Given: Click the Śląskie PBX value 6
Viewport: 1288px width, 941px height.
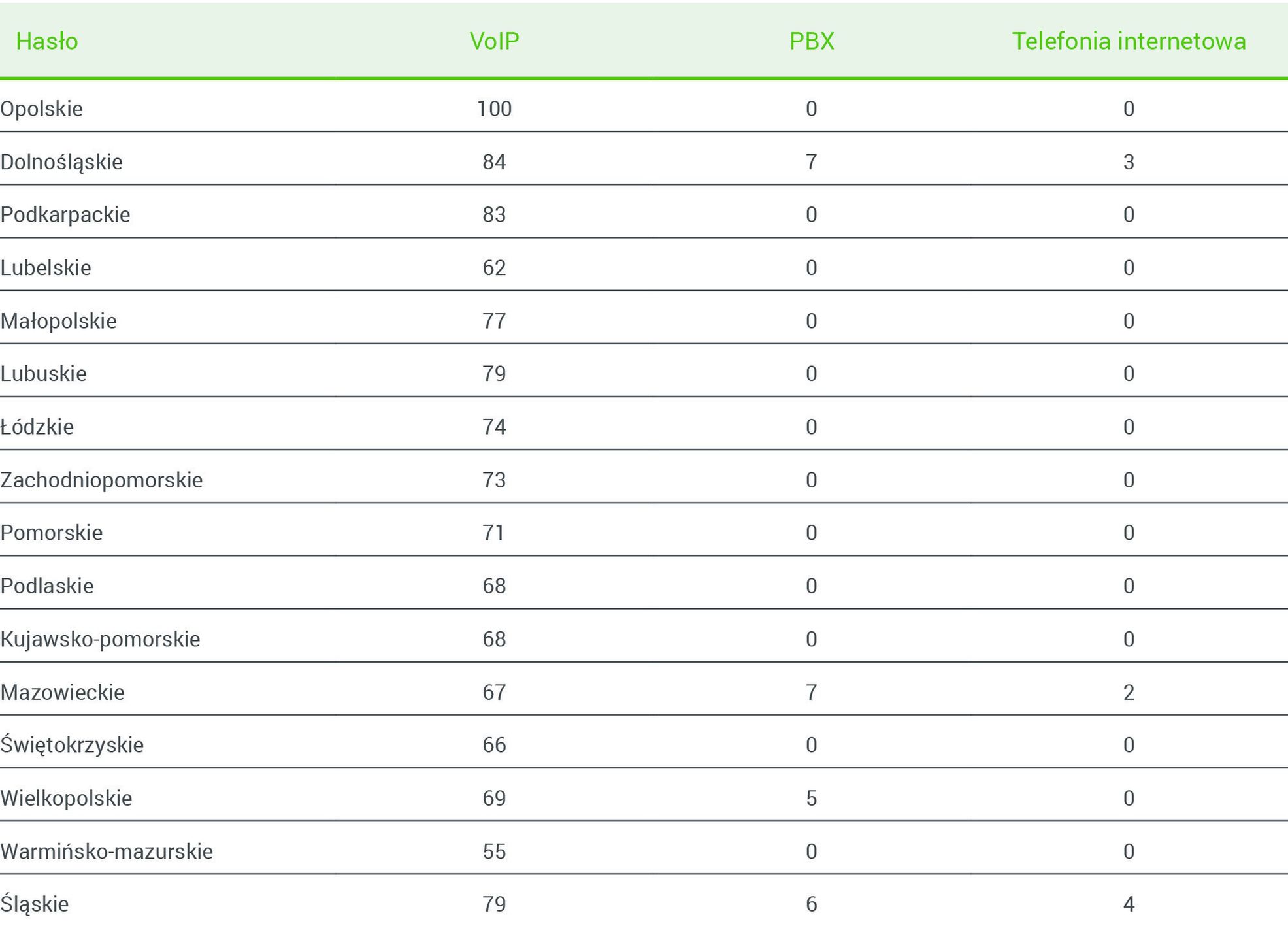Looking at the screenshot, I should 812,904.
